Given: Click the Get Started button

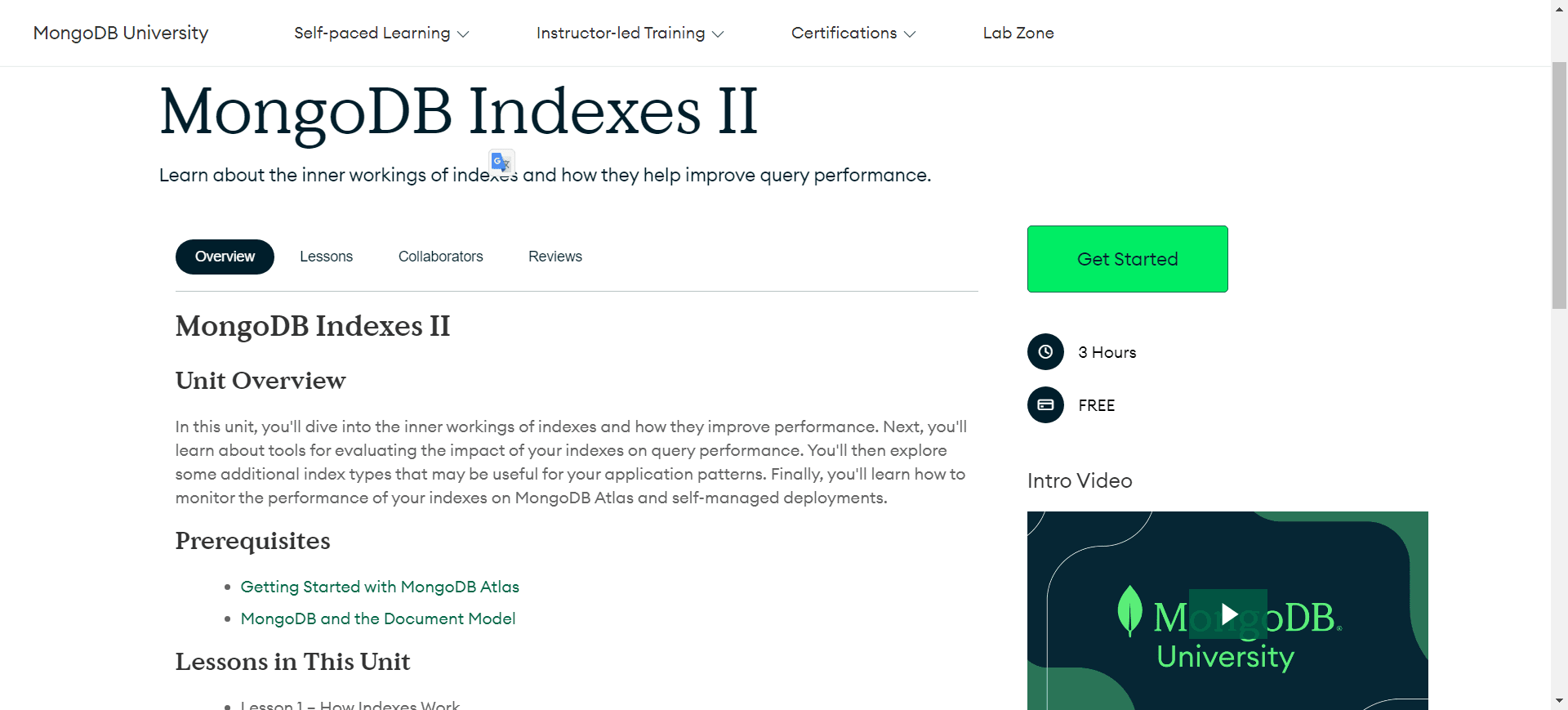Looking at the screenshot, I should coord(1128,259).
